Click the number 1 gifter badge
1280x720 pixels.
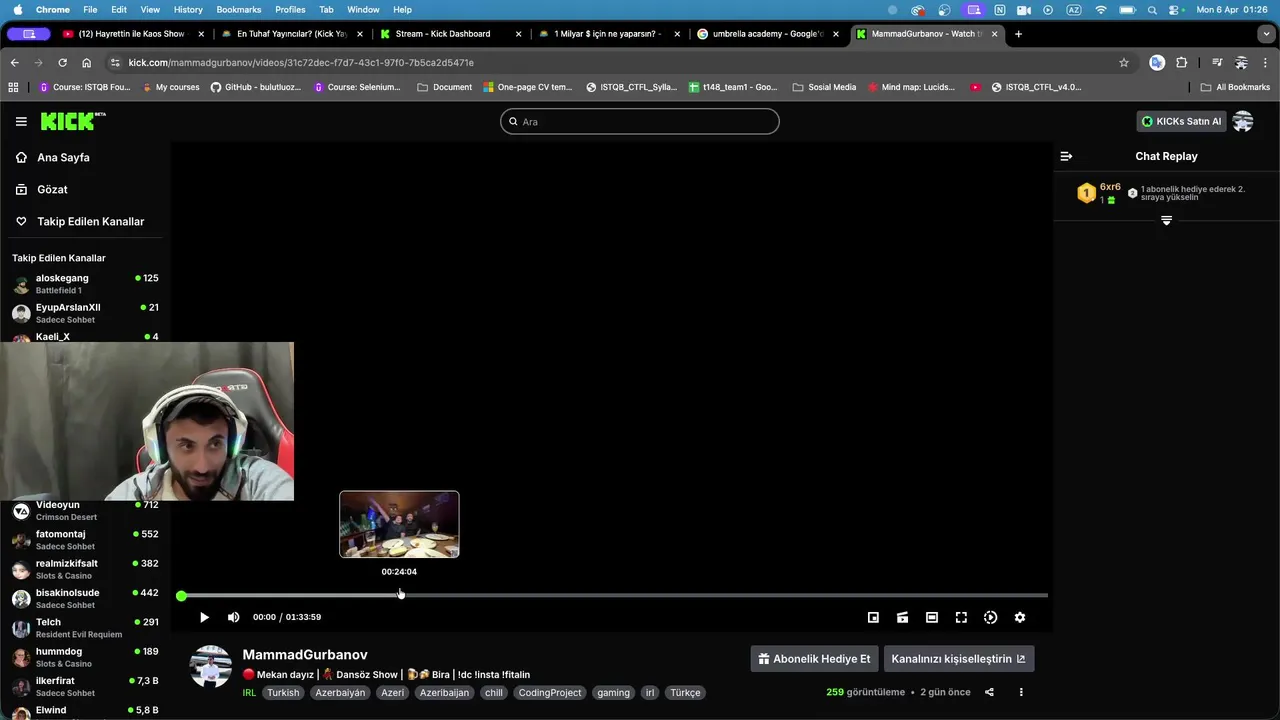tap(1086, 193)
